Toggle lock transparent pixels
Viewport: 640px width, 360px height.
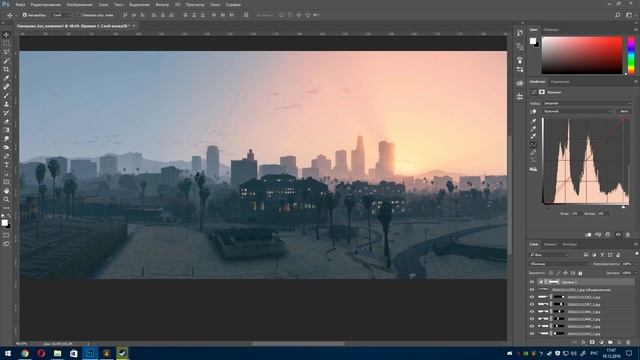point(551,273)
